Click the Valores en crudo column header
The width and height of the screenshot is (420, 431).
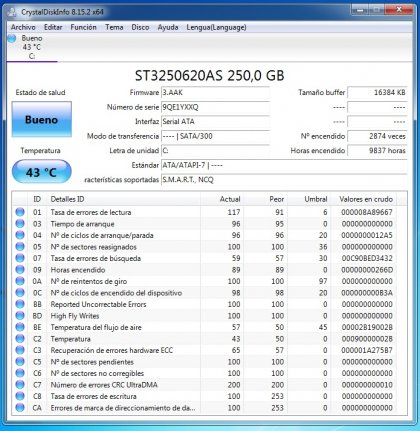pos(363,199)
